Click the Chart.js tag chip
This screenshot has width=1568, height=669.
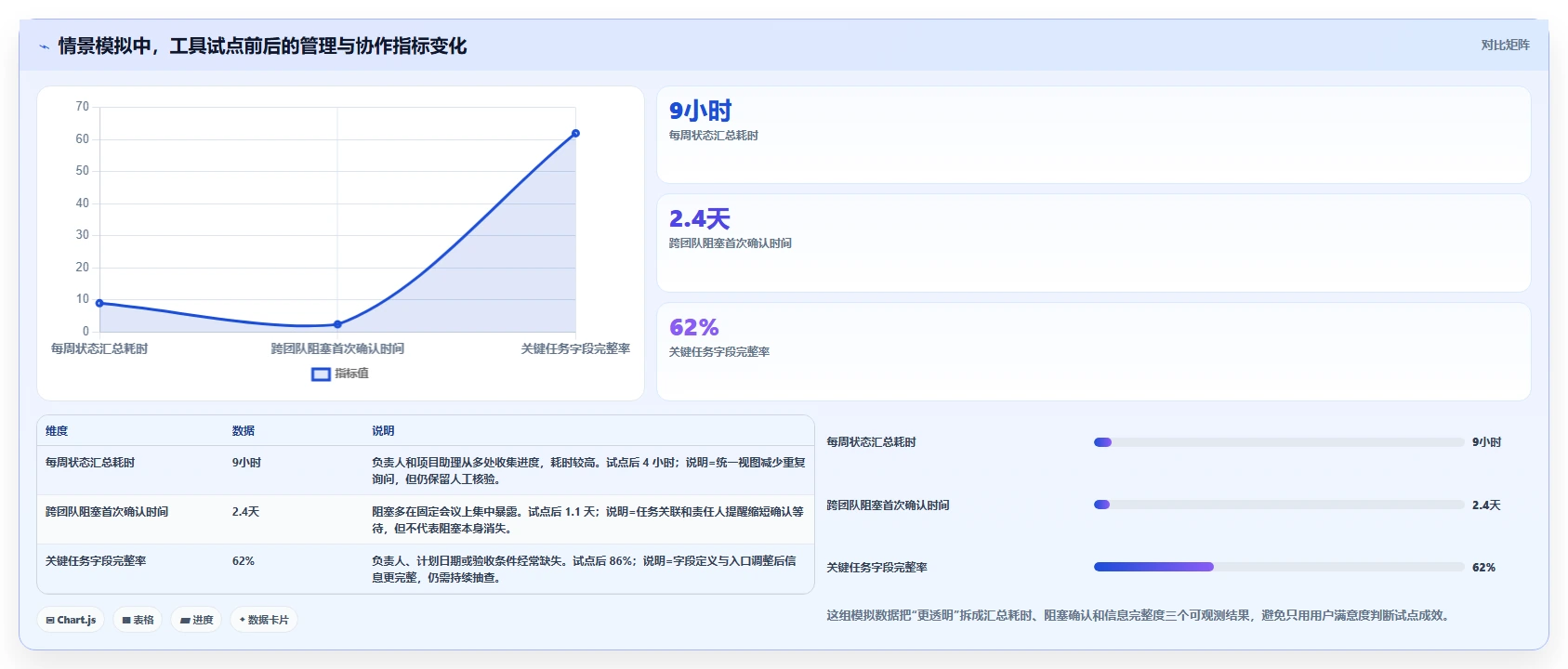click(x=72, y=620)
